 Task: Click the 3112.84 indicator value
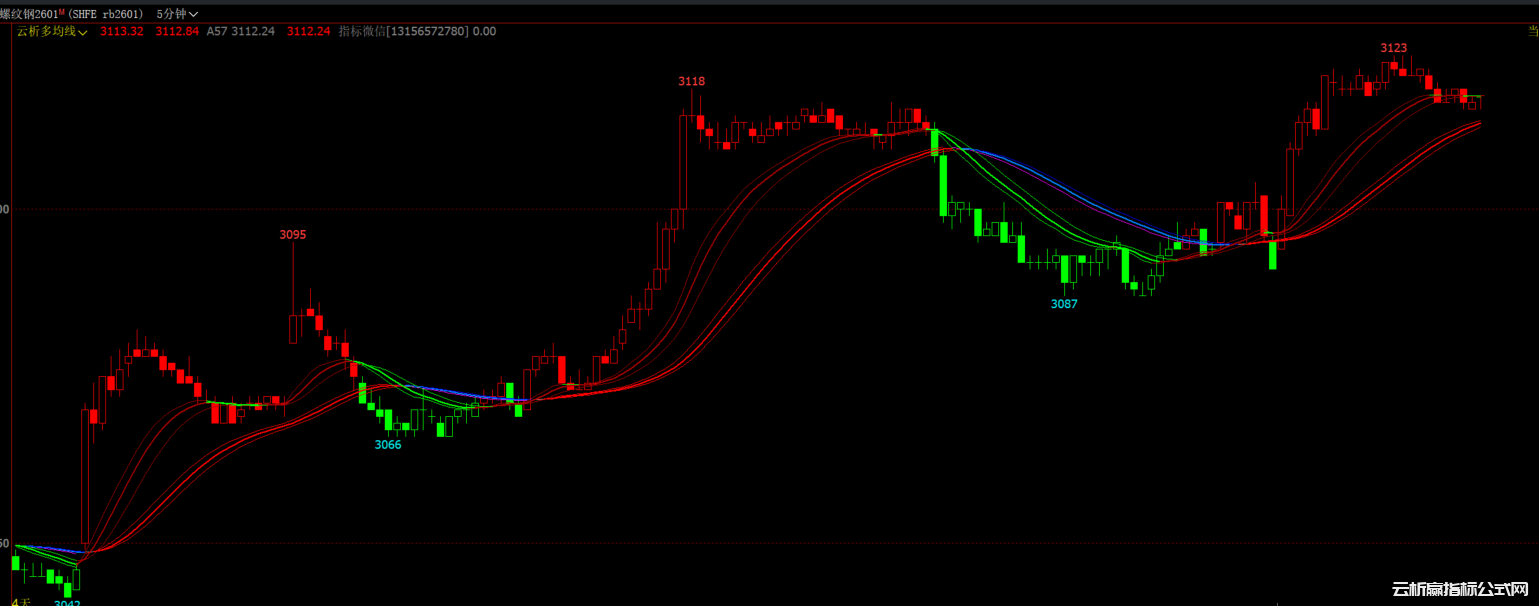click(x=177, y=31)
